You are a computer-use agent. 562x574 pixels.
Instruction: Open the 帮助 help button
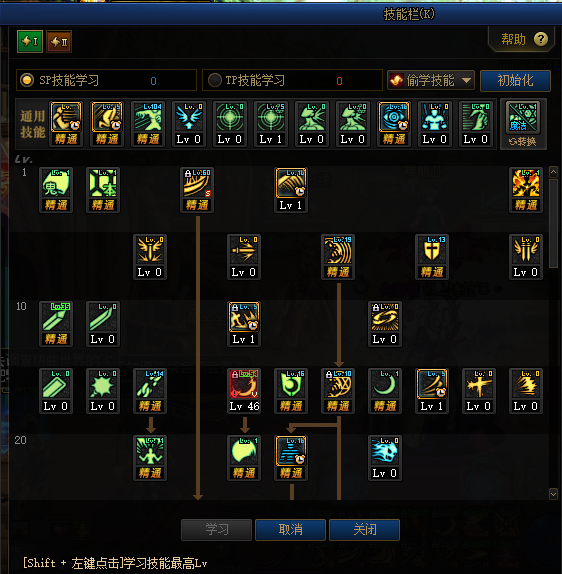tap(524, 39)
